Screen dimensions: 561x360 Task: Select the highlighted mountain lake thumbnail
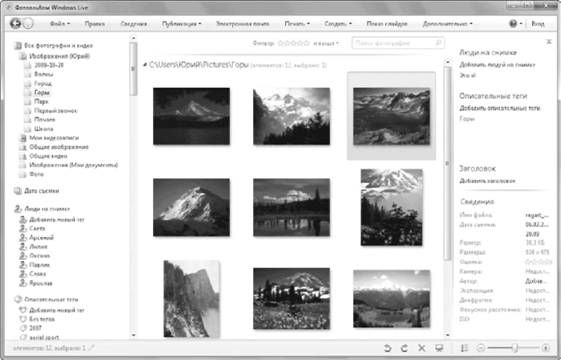tap(391, 116)
